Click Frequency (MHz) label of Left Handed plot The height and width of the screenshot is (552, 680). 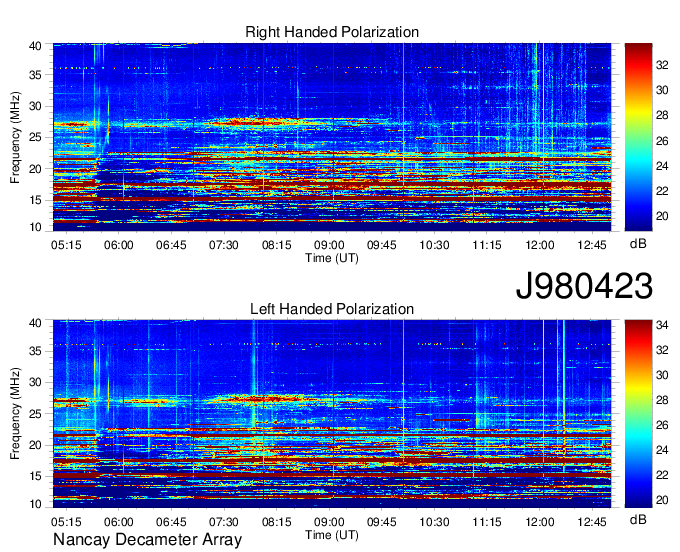point(15,414)
